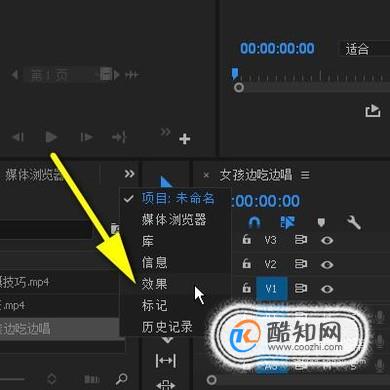Screen dimensions: 390x390
Task: Click the V3 track target label
Action: point(270,240)
